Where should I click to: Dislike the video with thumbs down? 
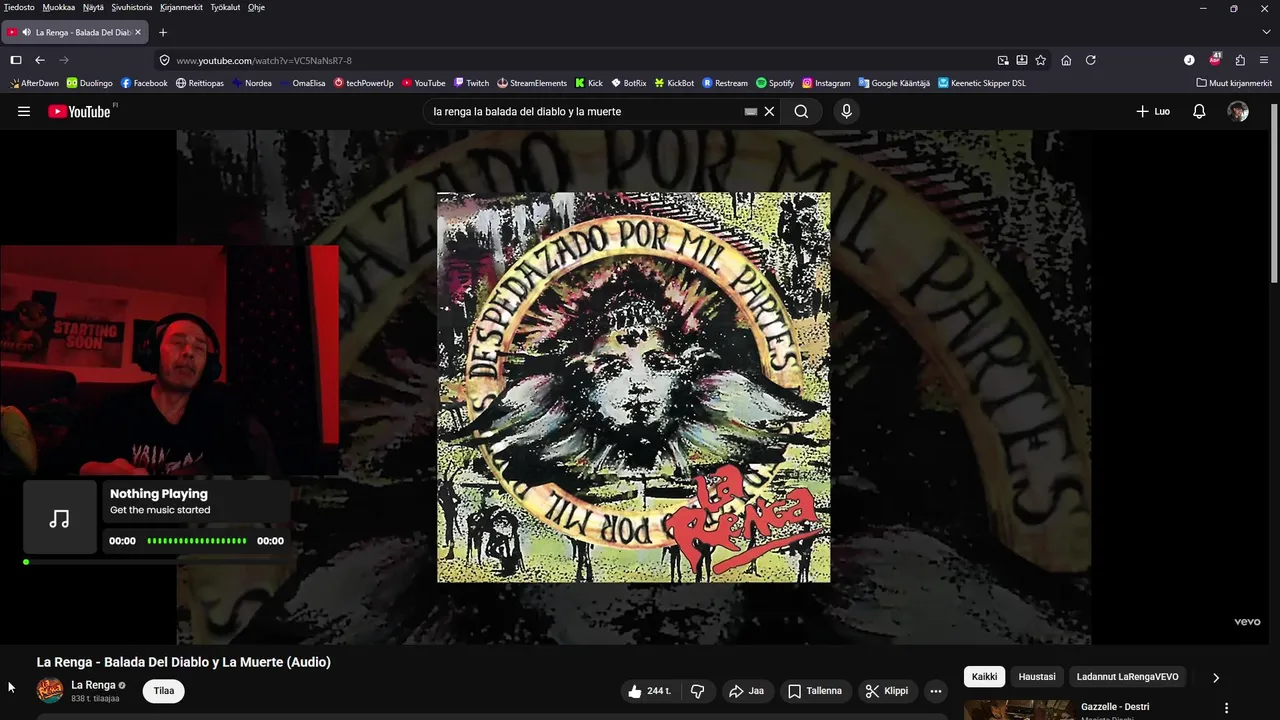[698, 691]
